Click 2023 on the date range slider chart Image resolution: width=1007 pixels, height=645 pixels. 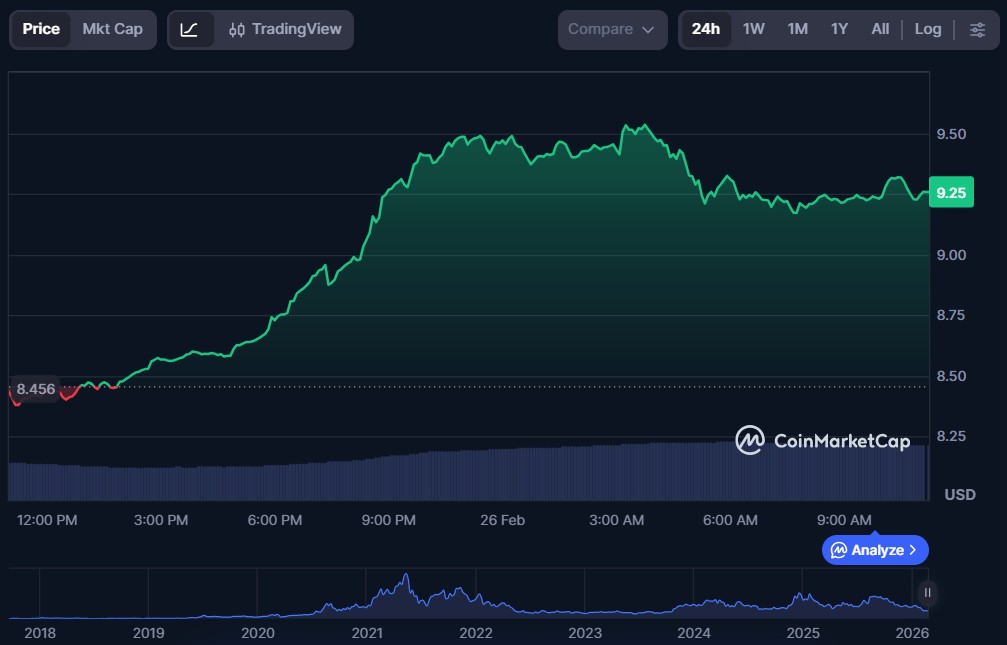click(x=584, y=633)
